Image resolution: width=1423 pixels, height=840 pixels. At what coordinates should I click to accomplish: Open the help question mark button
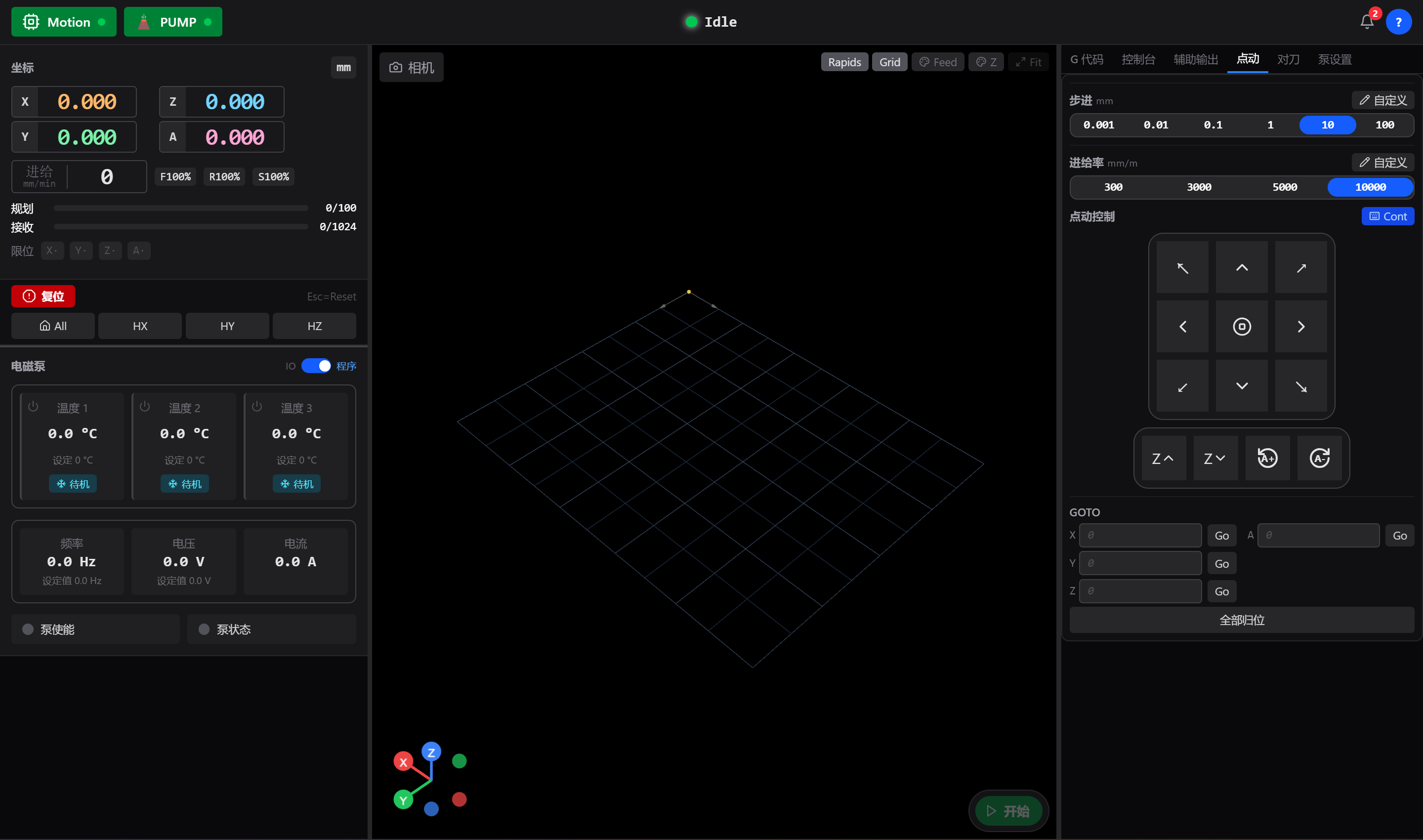click(x=1399, y=22)
